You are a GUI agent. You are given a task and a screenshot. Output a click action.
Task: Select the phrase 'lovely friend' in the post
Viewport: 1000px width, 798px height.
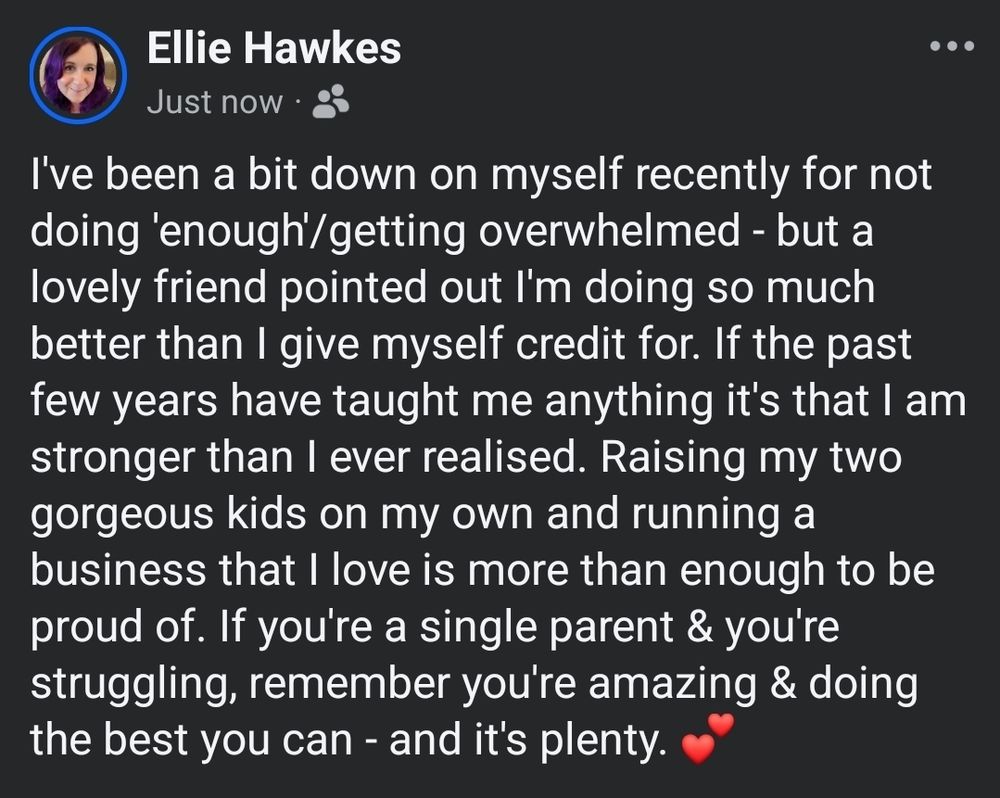(x=148, y=288)
